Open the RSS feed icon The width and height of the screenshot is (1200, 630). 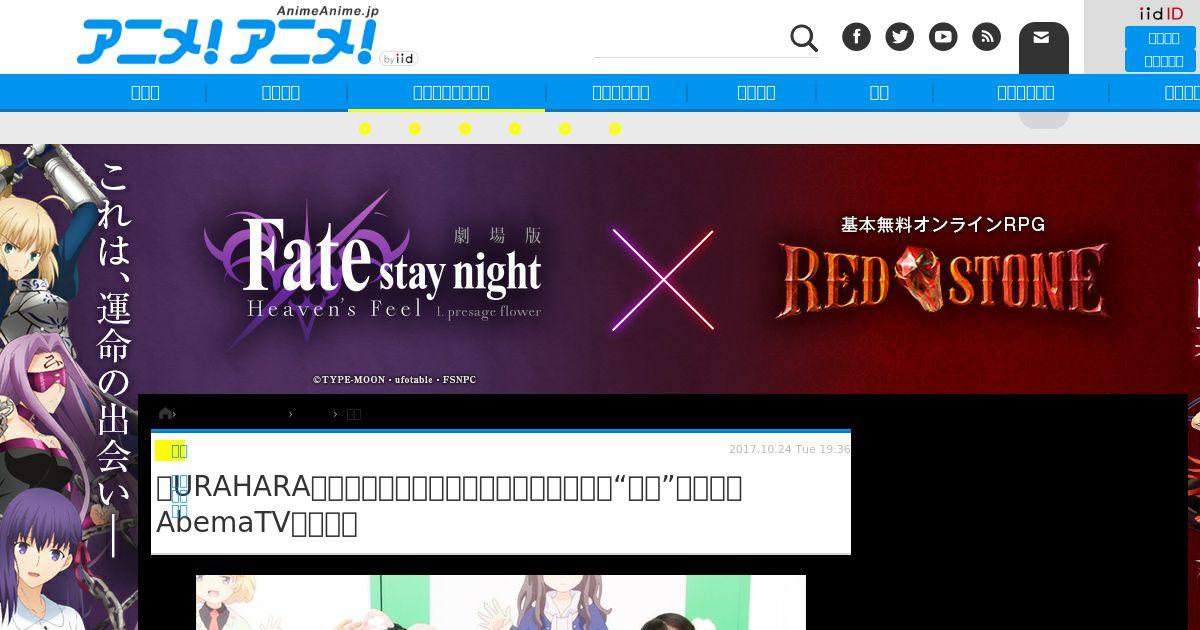(x=987, y=37)
